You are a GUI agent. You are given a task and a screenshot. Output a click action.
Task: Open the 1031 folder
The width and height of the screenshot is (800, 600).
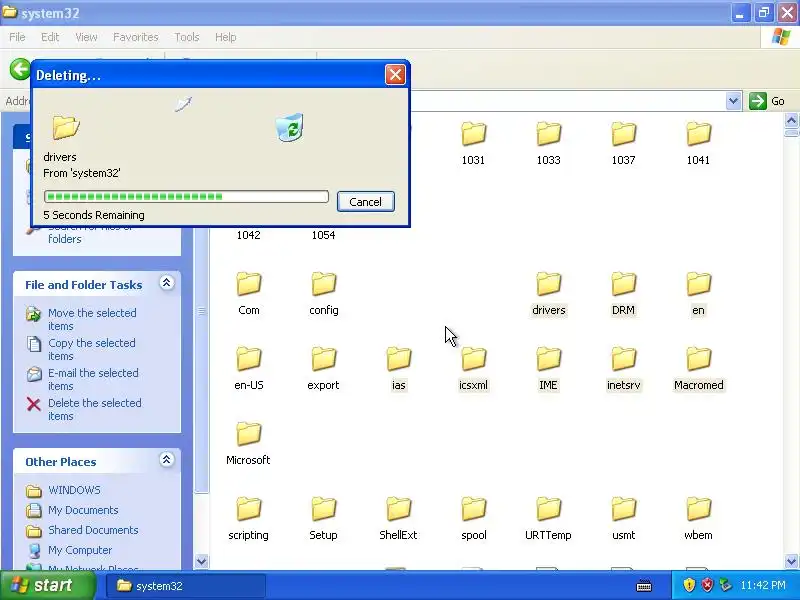[x=473, y=134]
